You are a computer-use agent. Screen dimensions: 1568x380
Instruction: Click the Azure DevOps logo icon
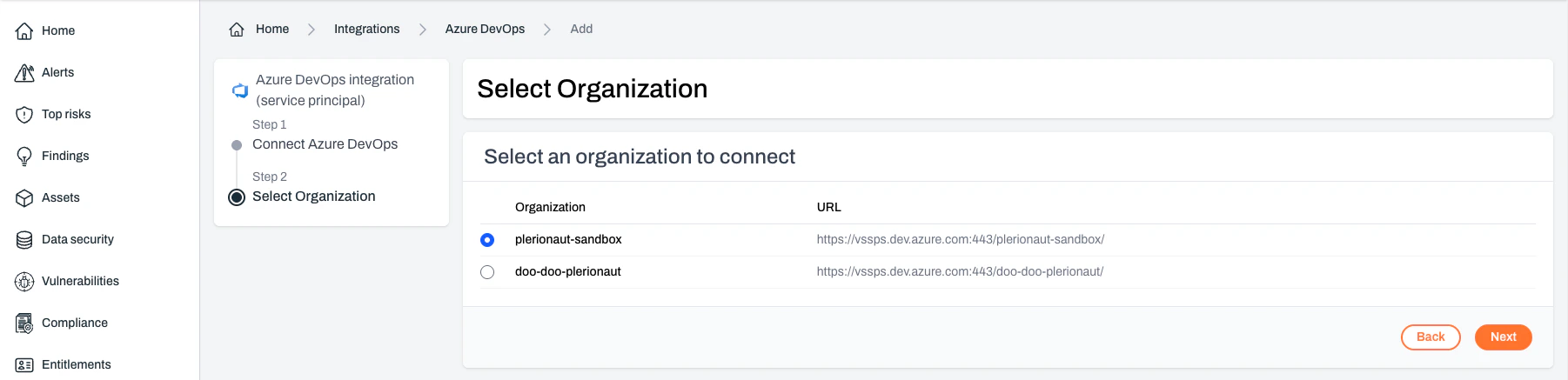click(x=240, y=90)
